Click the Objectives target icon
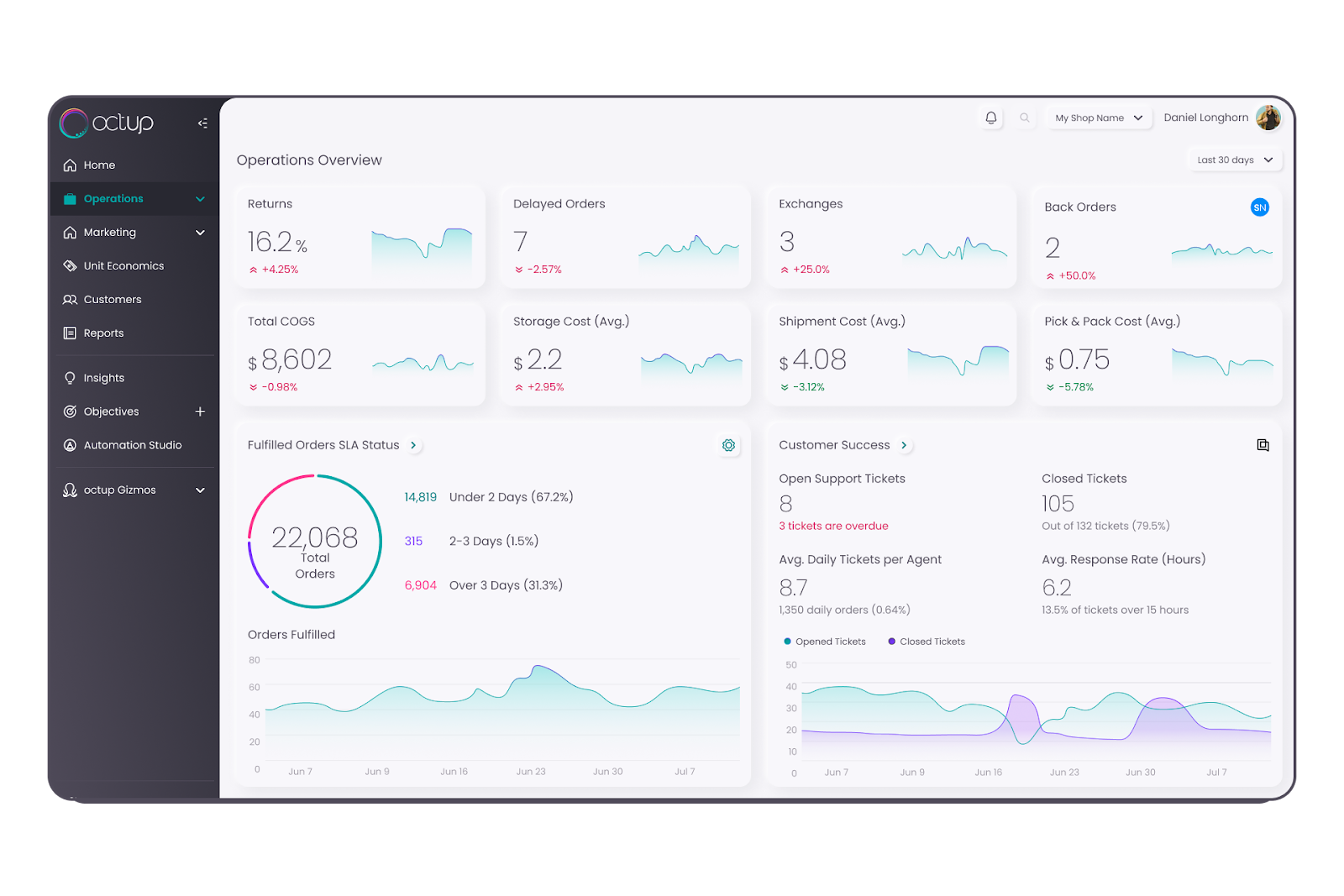Screen dimensions: 1344x896 [70, 411]
